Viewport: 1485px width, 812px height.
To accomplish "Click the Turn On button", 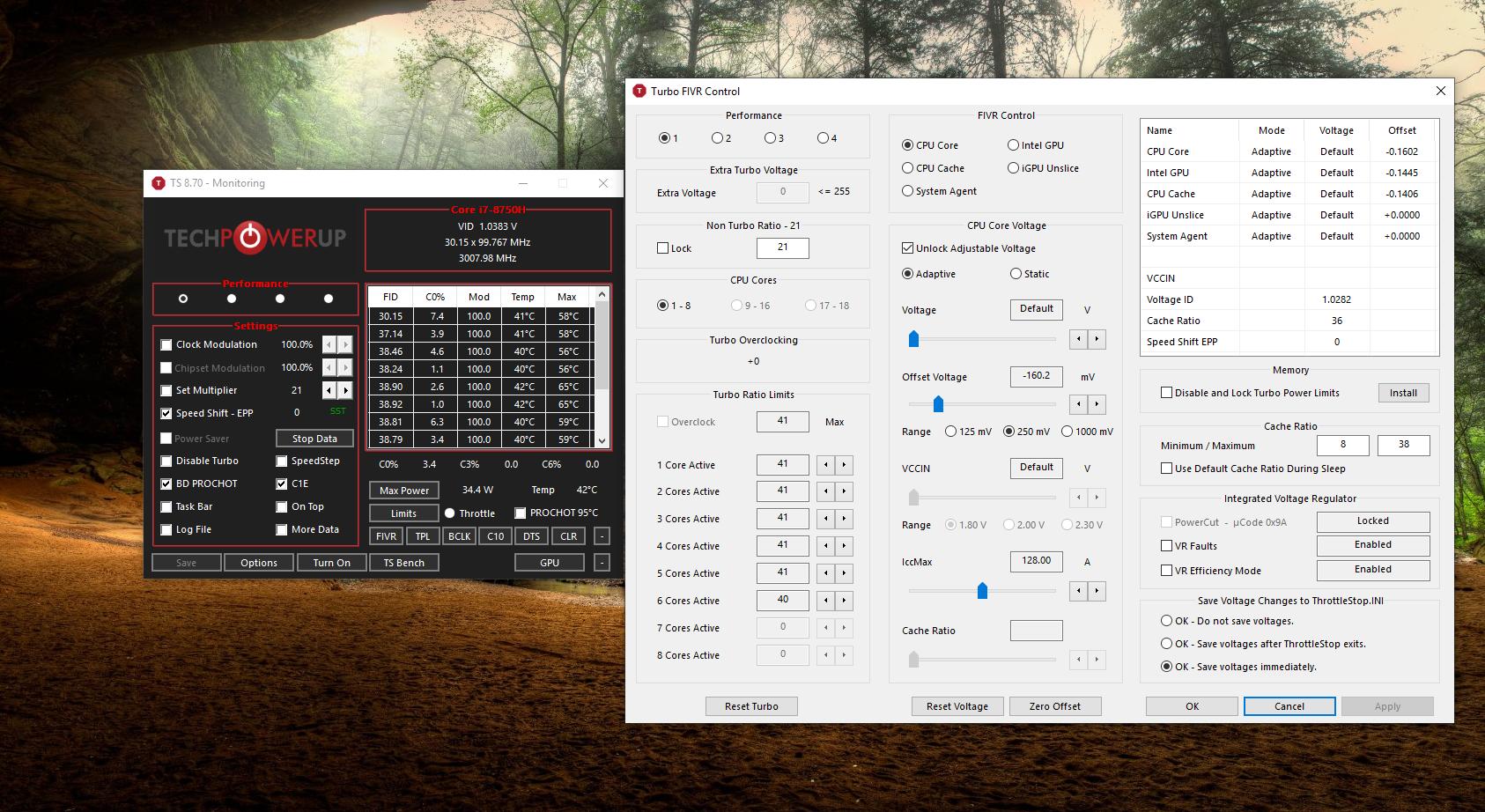I will pos(331,563).
